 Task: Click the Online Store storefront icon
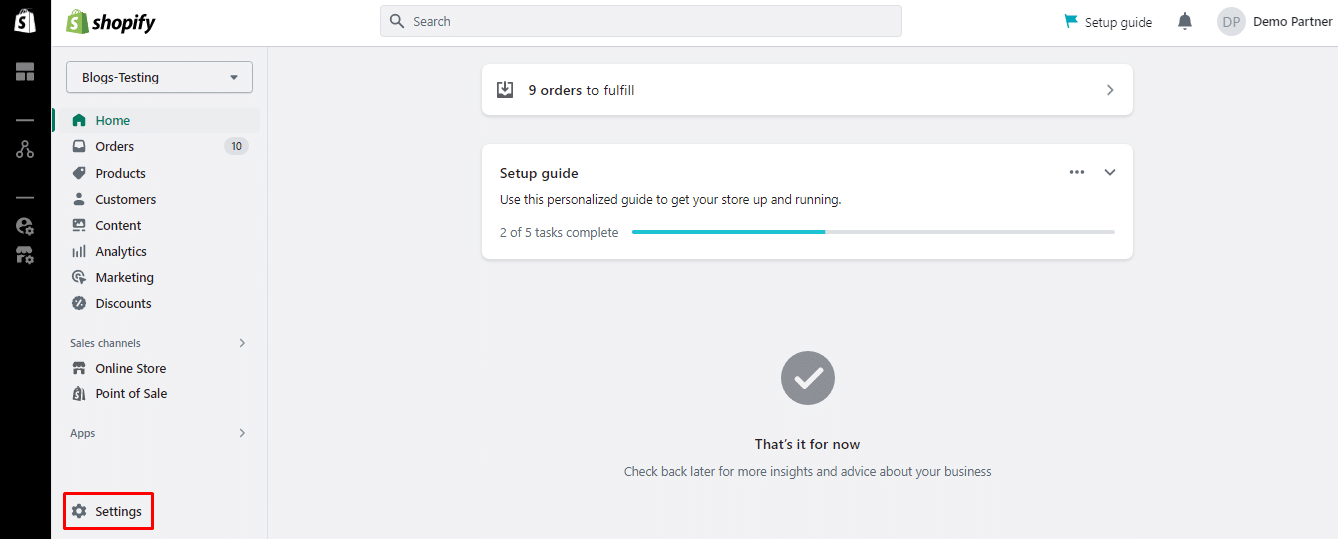79,368
